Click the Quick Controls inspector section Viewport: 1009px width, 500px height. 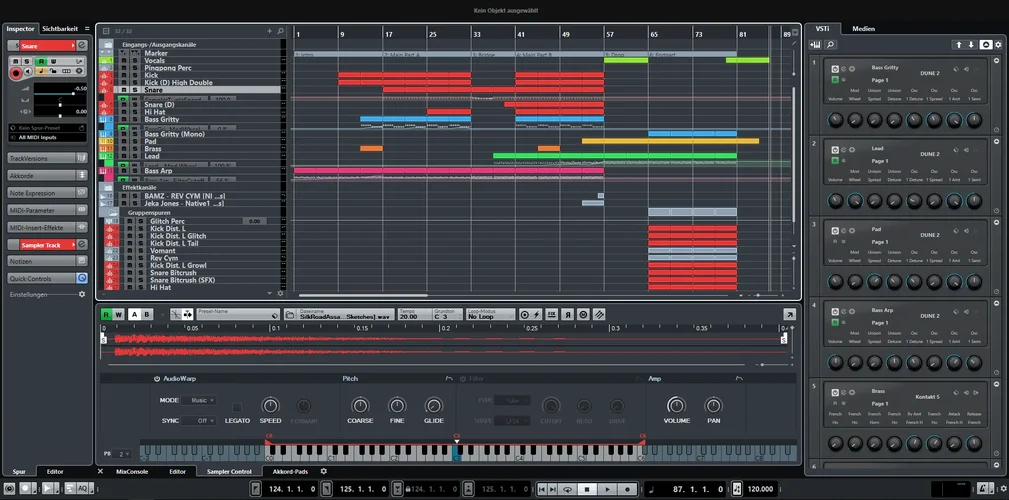click(x=47, y=278)
